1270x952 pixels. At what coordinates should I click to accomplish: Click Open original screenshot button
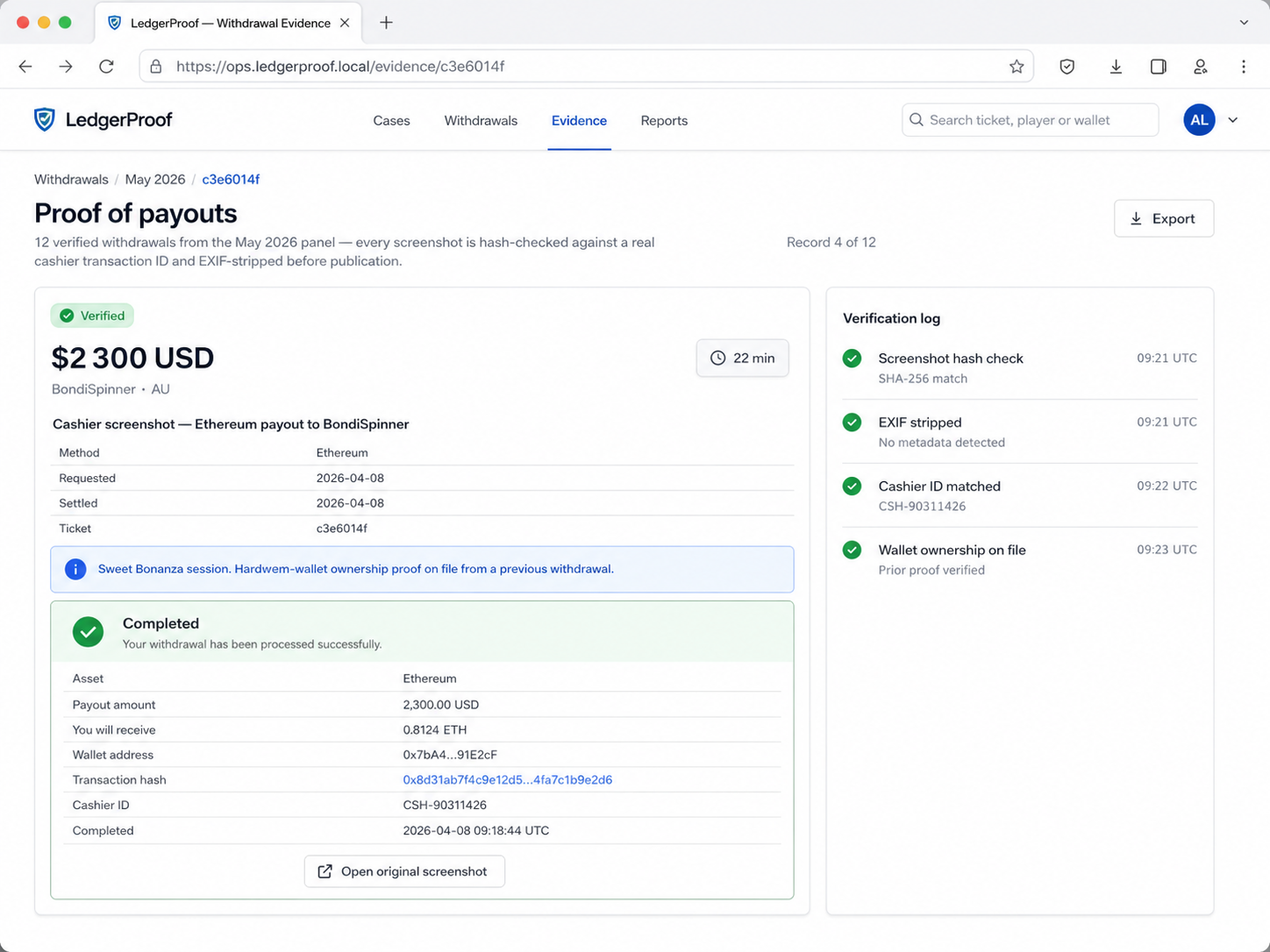[x=404, y=871]
